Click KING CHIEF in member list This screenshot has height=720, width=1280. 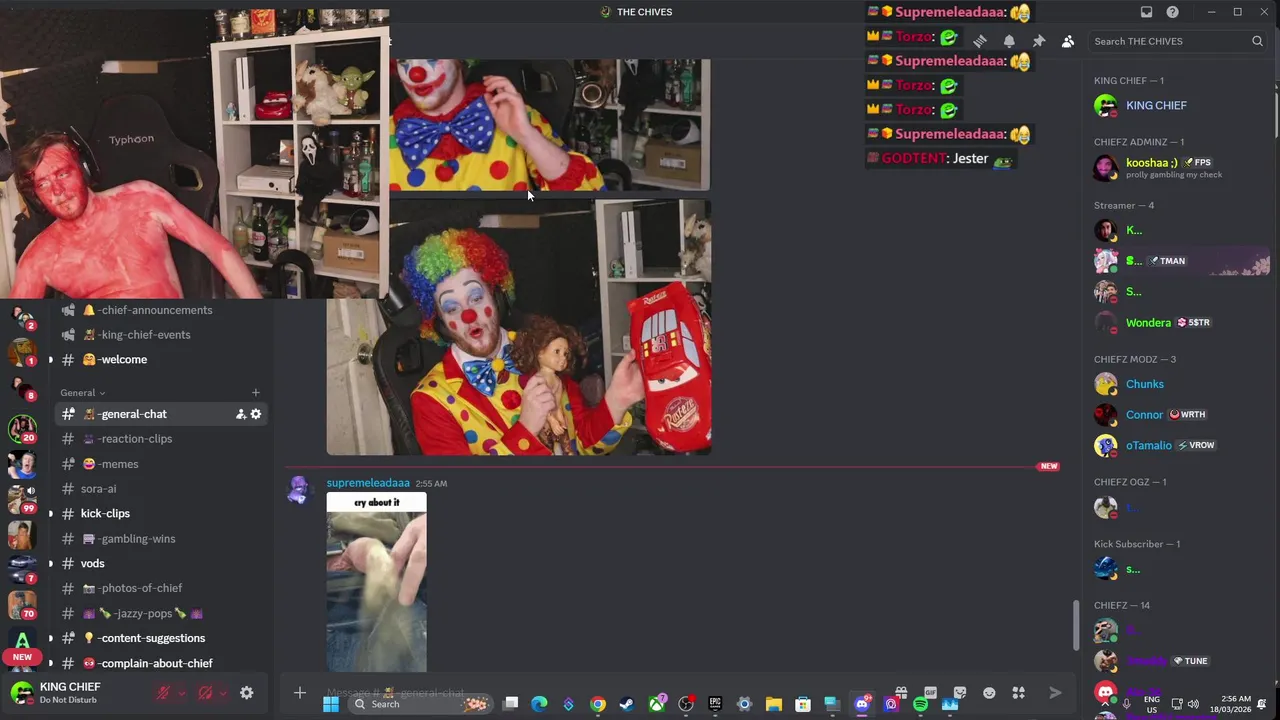(x=1178, y=106)
